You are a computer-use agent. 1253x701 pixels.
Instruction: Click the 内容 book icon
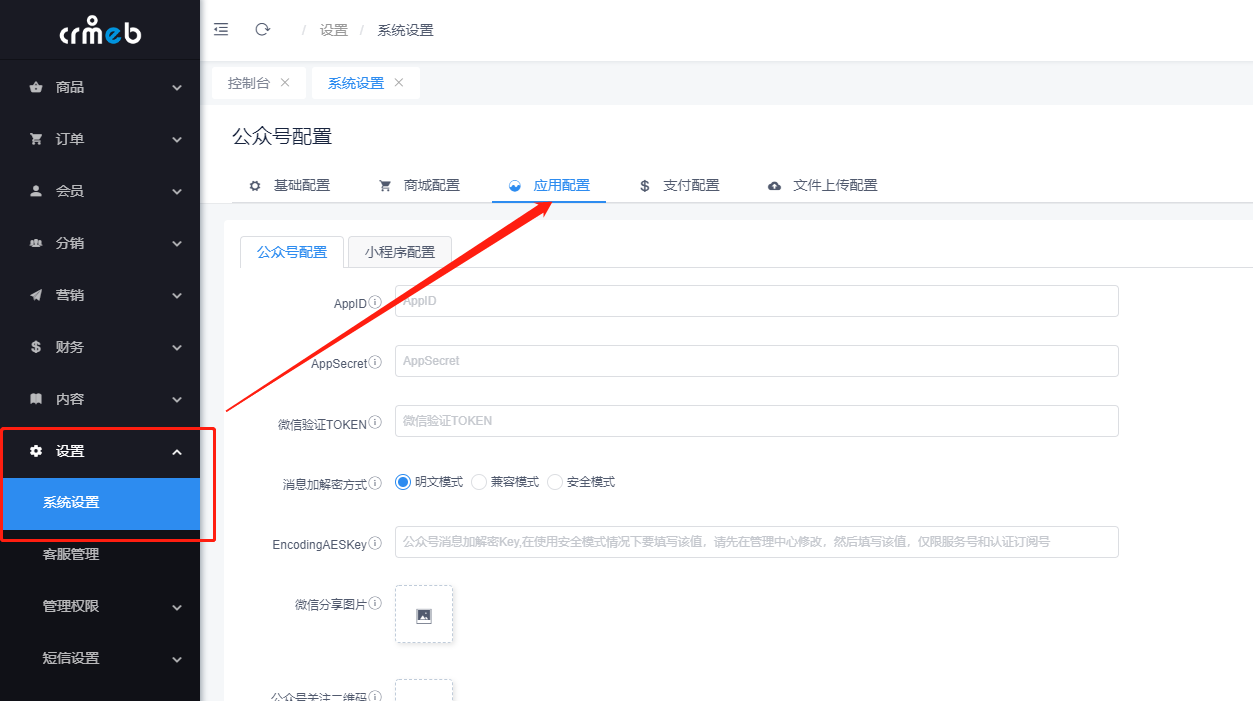pyautogui.click(x=36, y=399)
